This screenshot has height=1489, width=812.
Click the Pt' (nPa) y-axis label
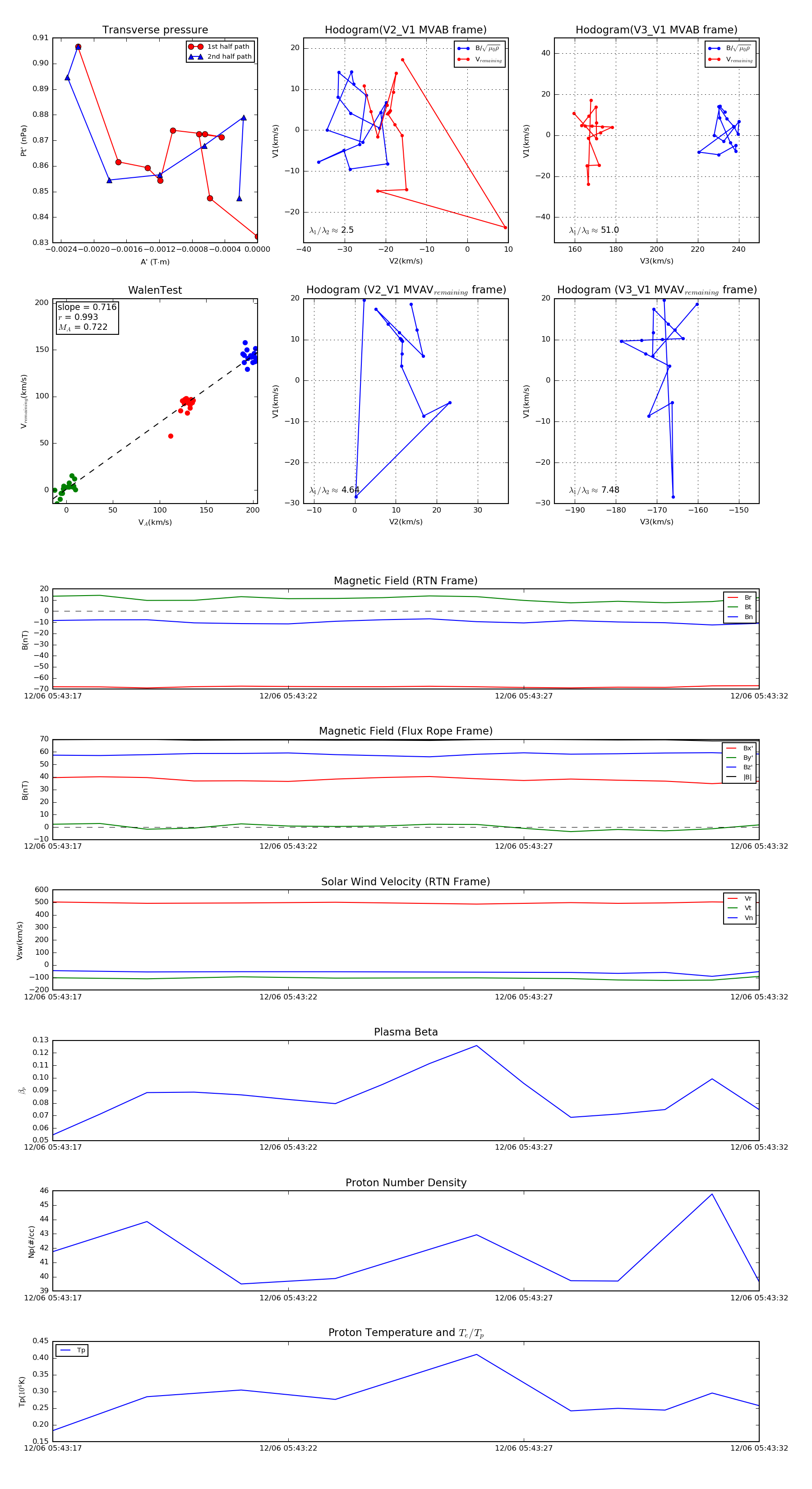[x=24, y=140]
